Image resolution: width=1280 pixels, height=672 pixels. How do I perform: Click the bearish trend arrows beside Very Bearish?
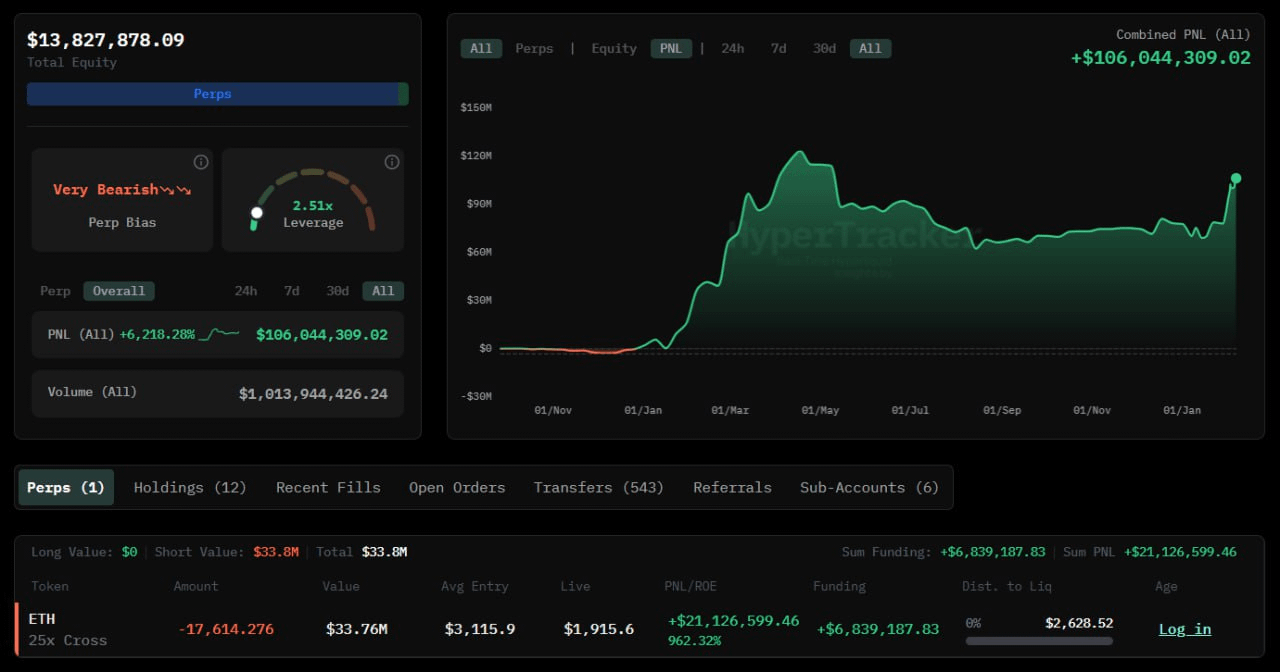click(176, 190)
